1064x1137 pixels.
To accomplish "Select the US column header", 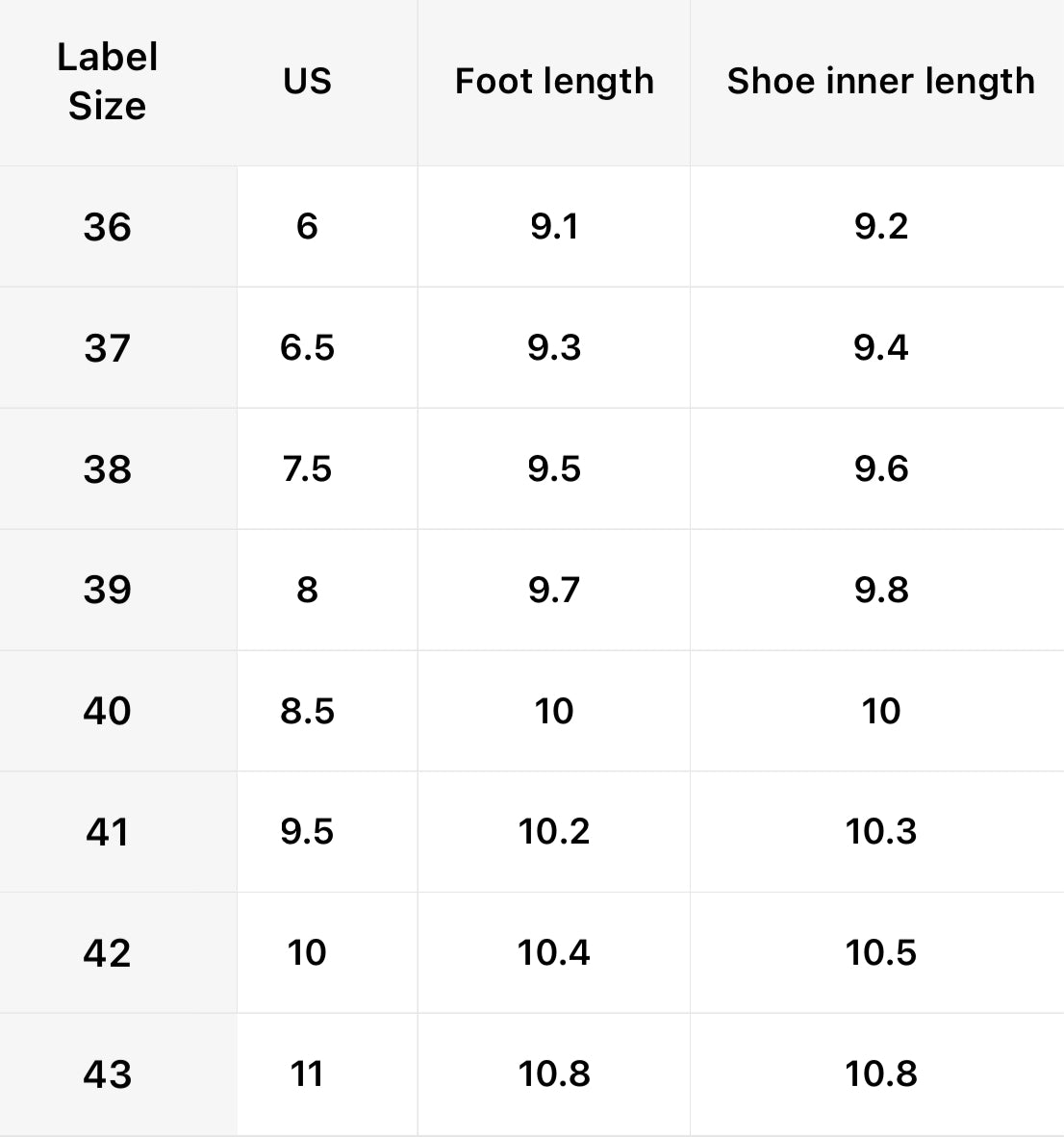I will (x=307, y=82).
